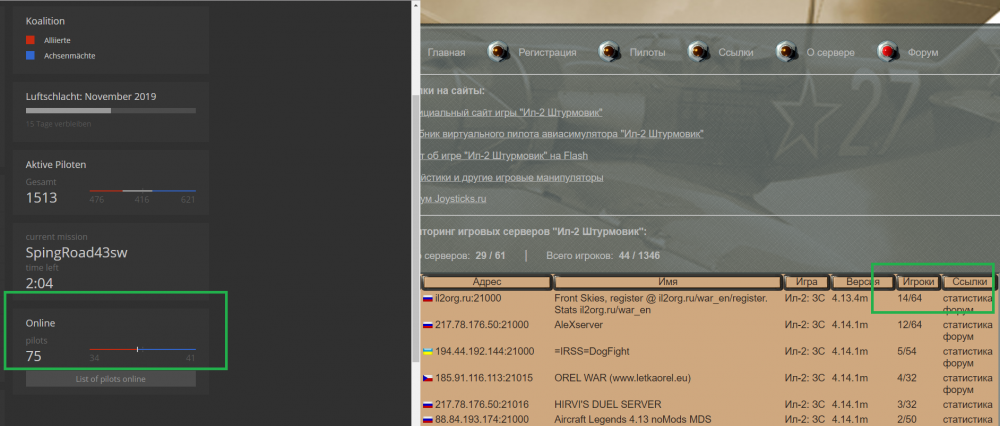
Task: Click the player count 12/64
Action: pyautogui.click(x=909, y=325)
